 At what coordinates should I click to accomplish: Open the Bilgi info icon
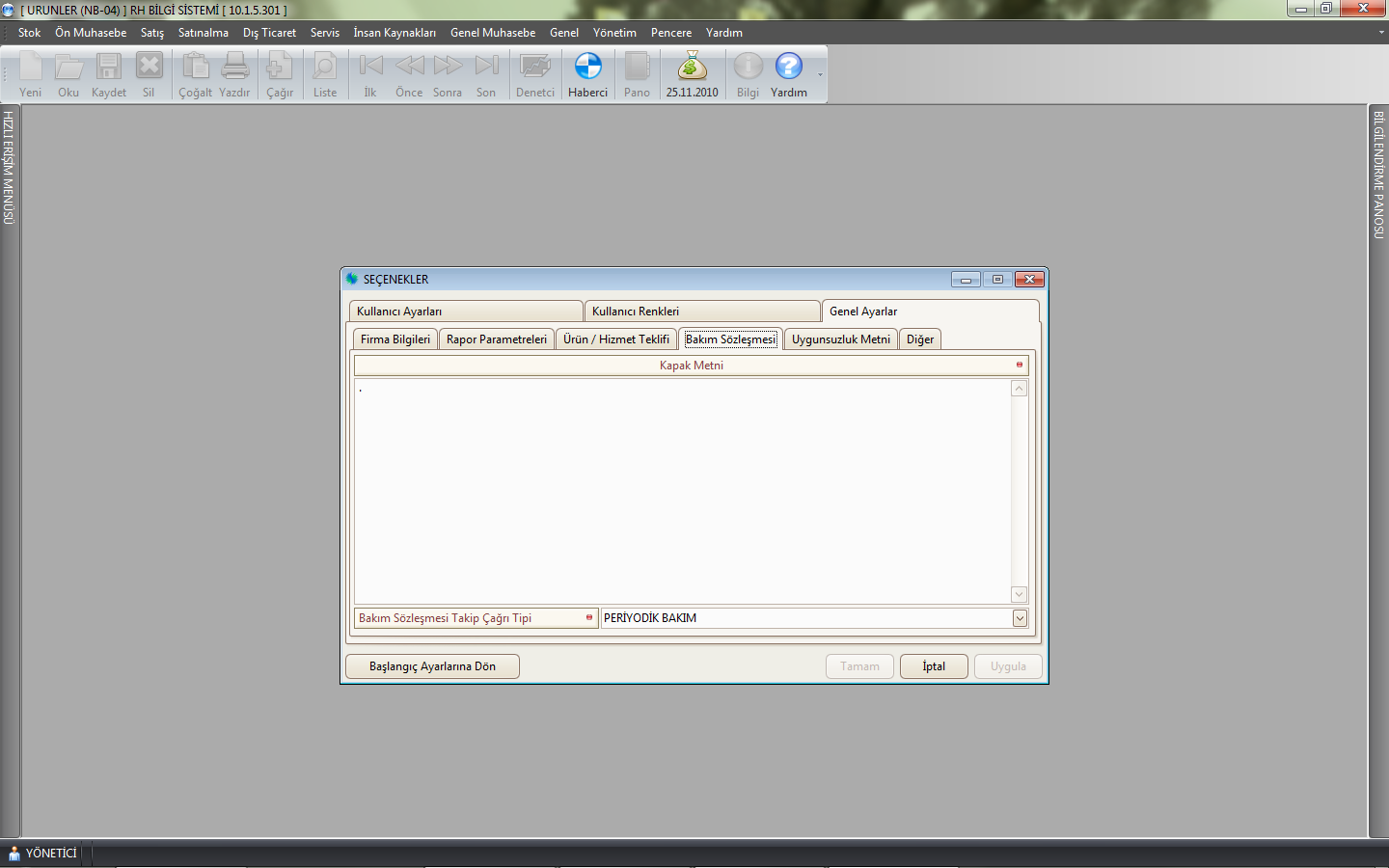(x=748, y=68)
